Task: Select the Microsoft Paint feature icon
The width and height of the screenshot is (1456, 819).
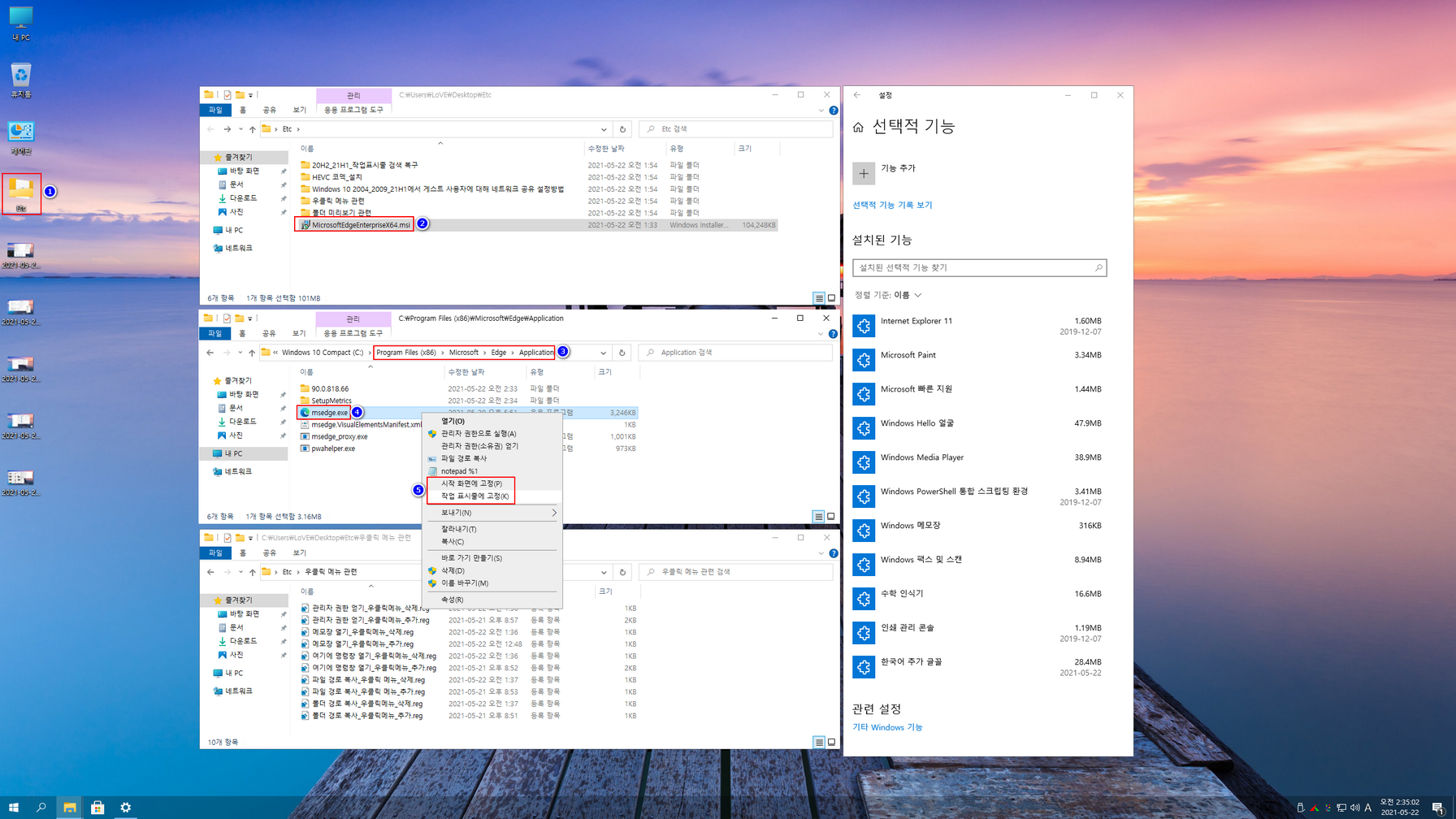Action: point(864,360)
